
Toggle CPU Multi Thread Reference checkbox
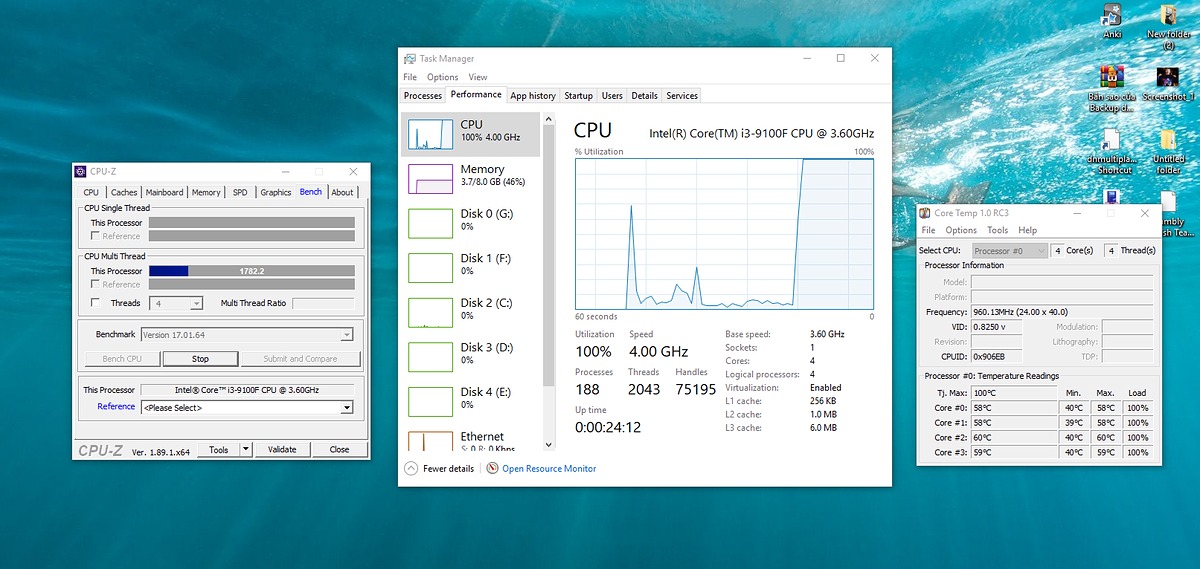95,284
